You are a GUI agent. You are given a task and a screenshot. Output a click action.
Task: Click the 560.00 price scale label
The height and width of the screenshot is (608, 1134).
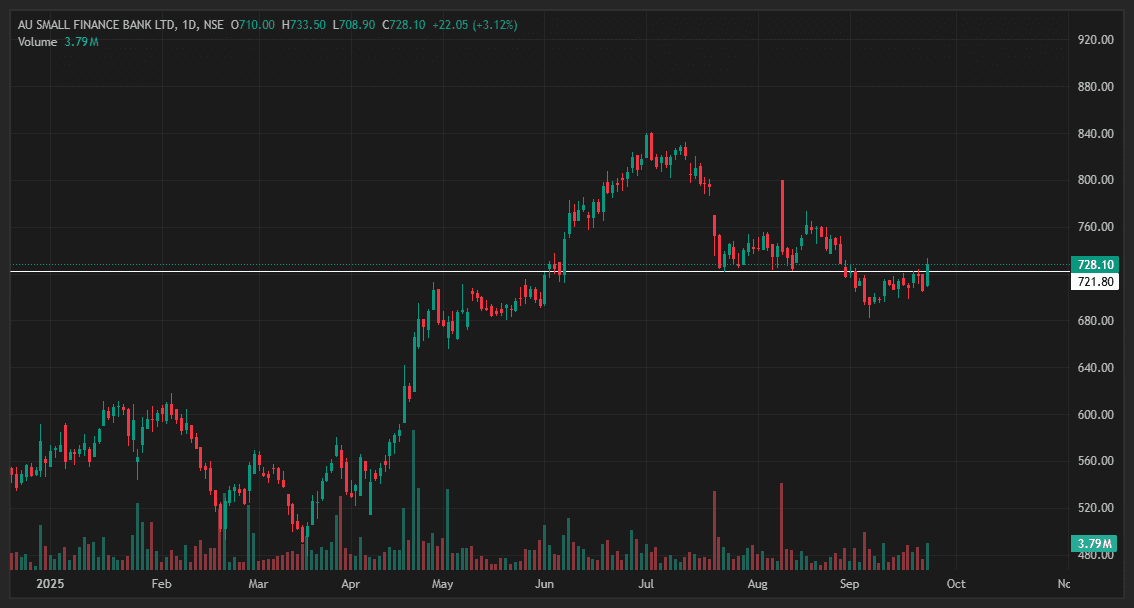pyautogui.click(x=1096, y=461)
